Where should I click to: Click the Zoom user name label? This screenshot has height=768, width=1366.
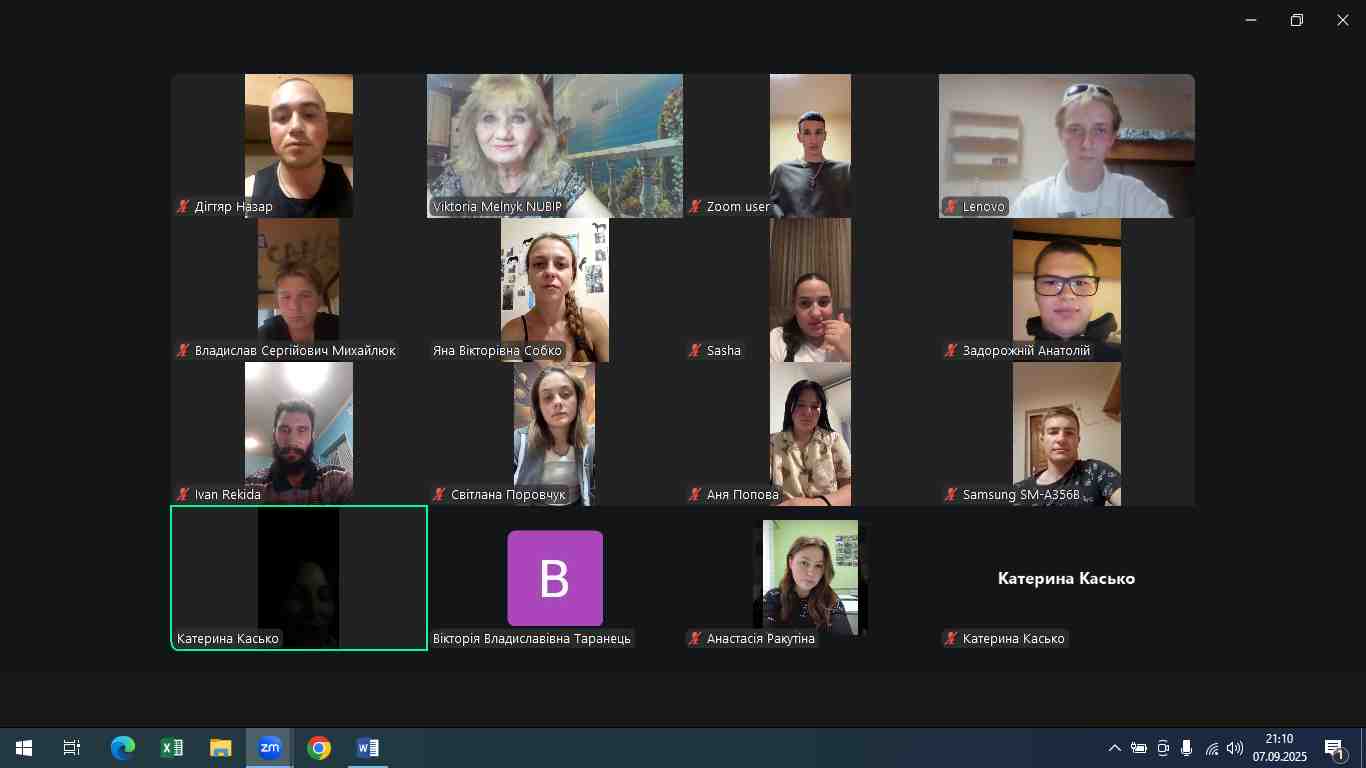(x=738, y=207)
